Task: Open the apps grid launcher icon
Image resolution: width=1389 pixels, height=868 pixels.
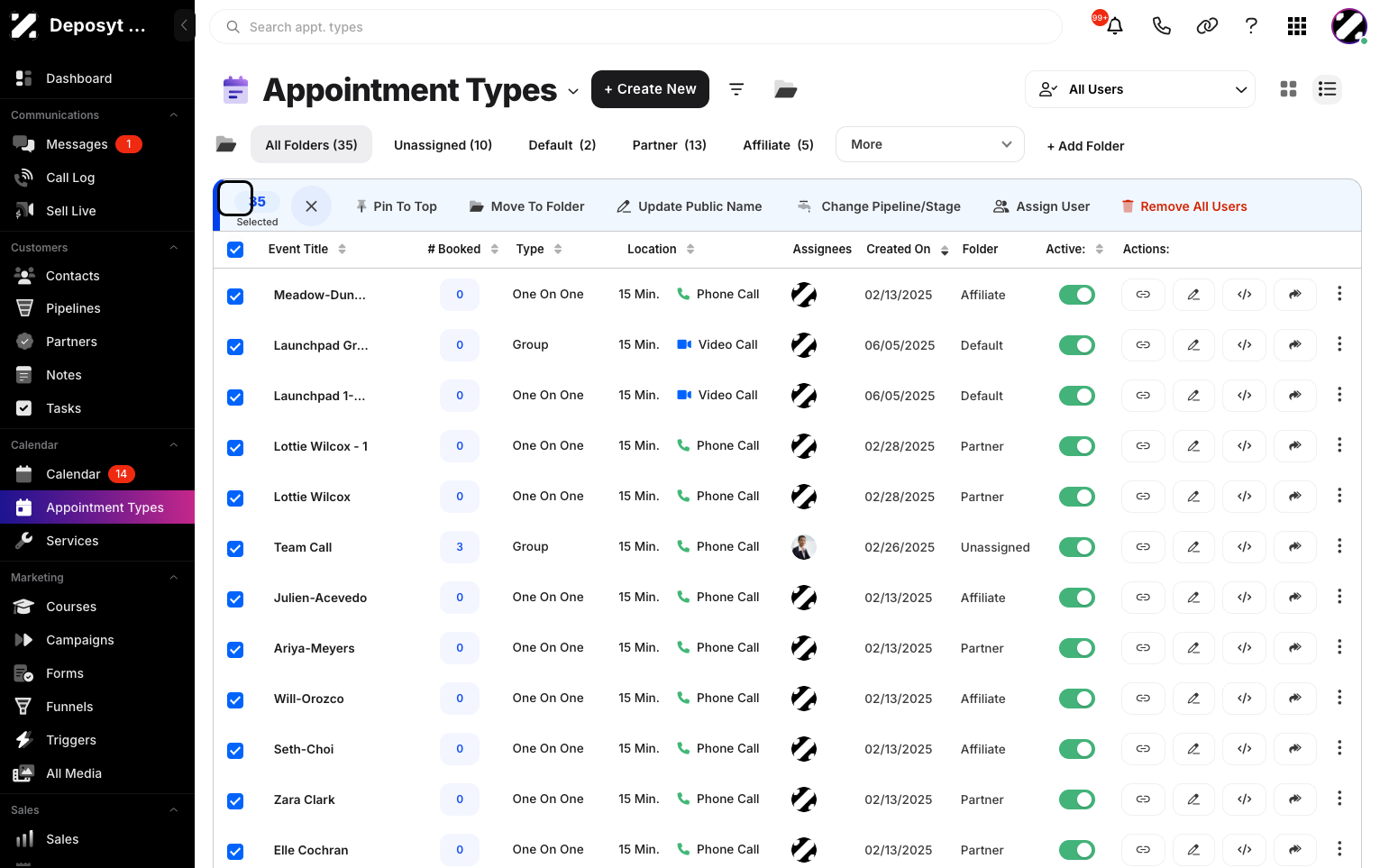Action: (x=1297, y=26)
